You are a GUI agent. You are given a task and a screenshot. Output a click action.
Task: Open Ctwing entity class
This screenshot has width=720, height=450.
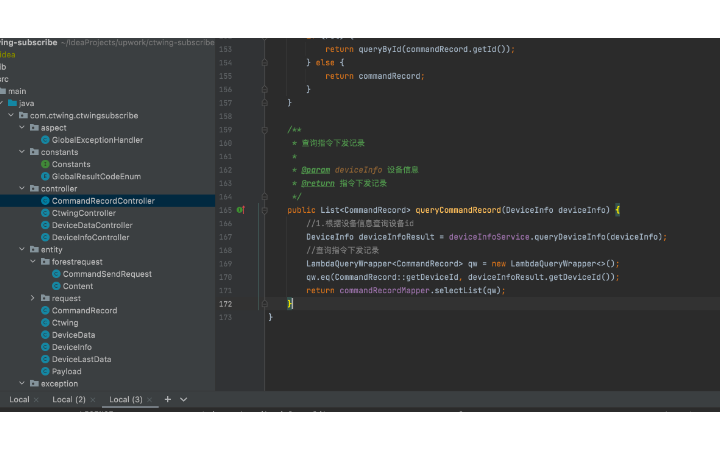65,323
